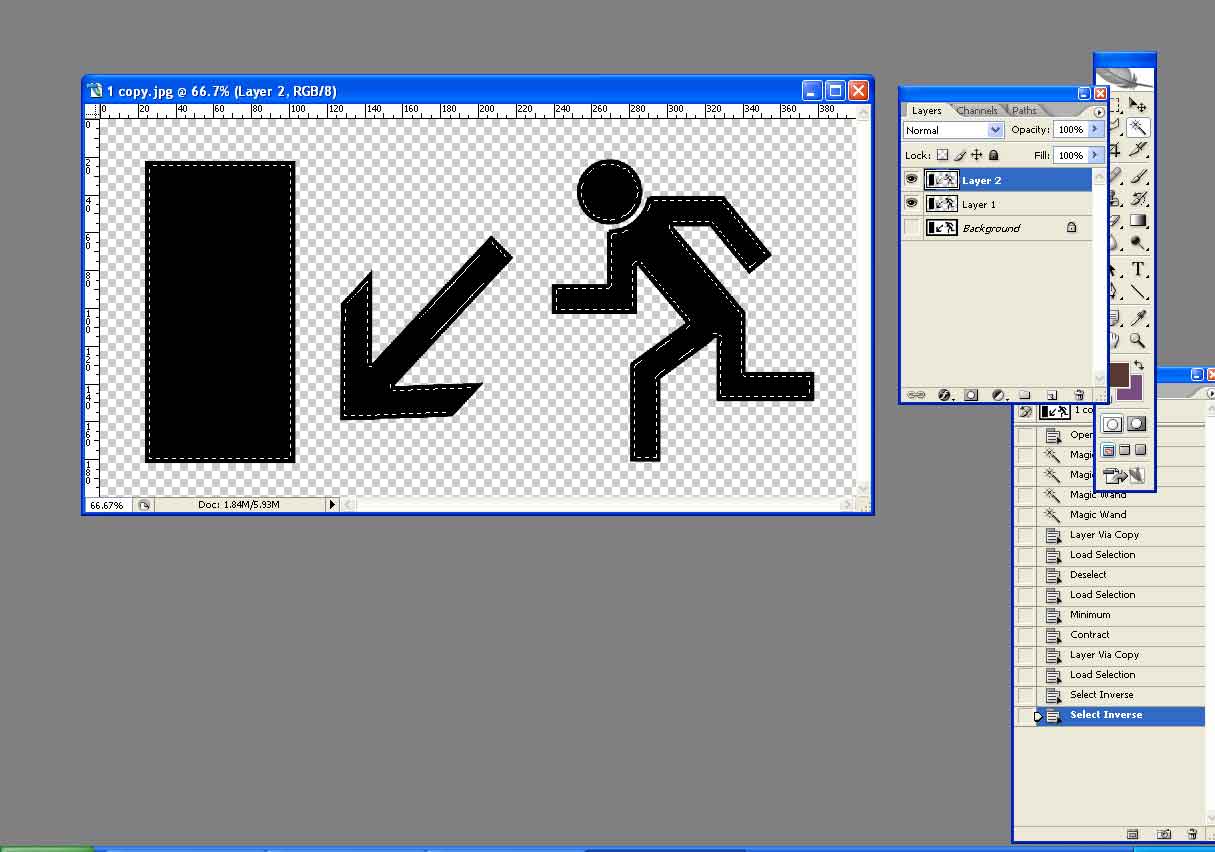Select the Gradient tool

[1138, 221]
